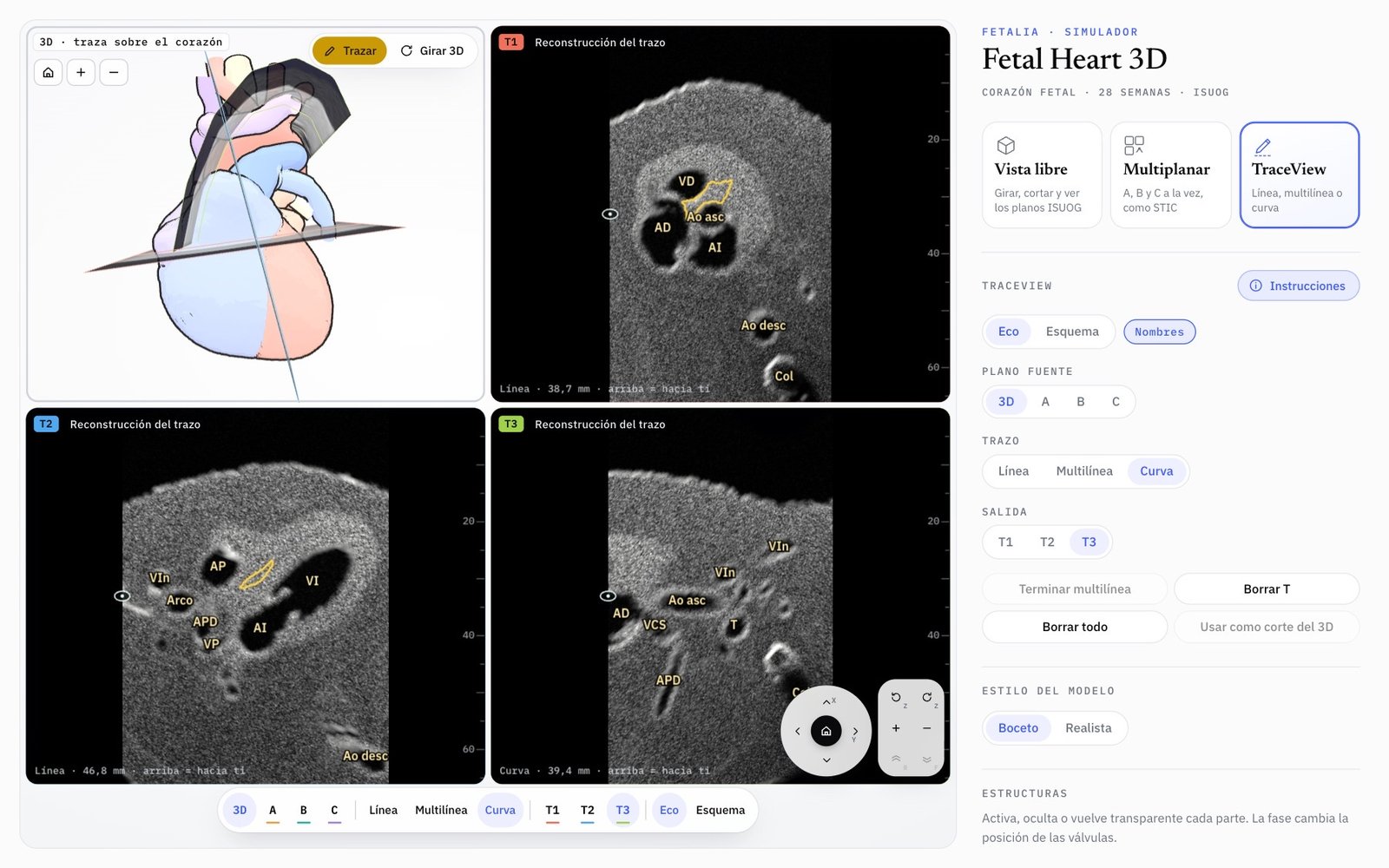The width and height of the screenshot is (1389, 868).
Task: Choose source plane A under Plano Fuente
Action: (1045, 402)
